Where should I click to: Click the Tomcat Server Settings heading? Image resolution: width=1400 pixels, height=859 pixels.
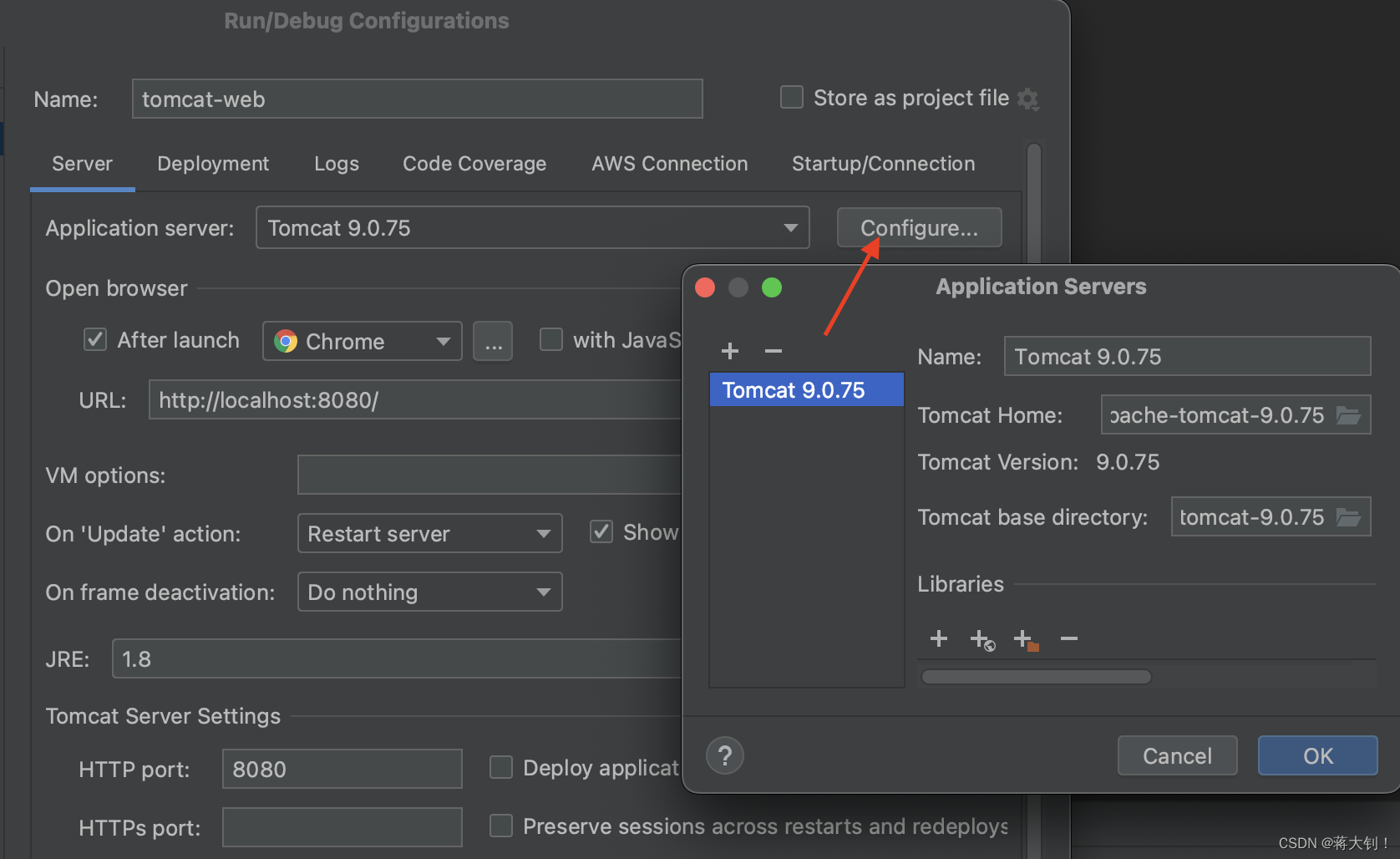(x=163, y=716)
